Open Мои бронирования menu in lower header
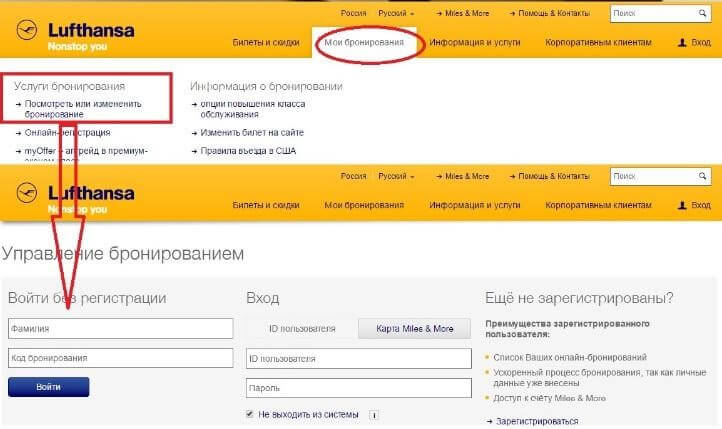722x429 pixels. 364,205
